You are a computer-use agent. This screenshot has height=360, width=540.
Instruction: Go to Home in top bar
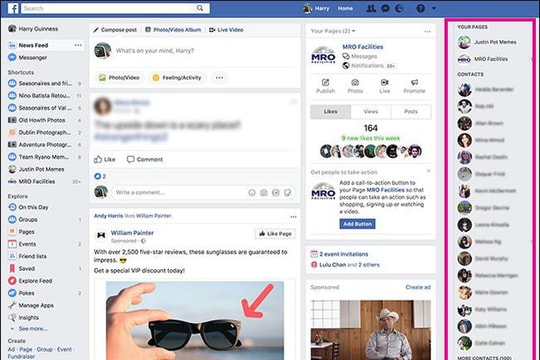pos(345,8)
